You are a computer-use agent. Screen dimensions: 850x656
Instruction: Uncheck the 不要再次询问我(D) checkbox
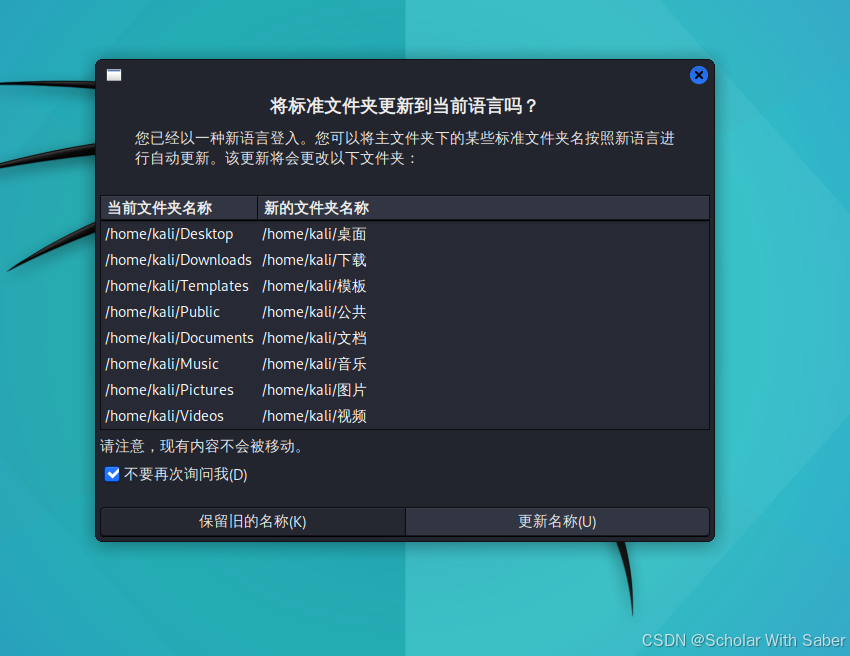coord(112,474)
